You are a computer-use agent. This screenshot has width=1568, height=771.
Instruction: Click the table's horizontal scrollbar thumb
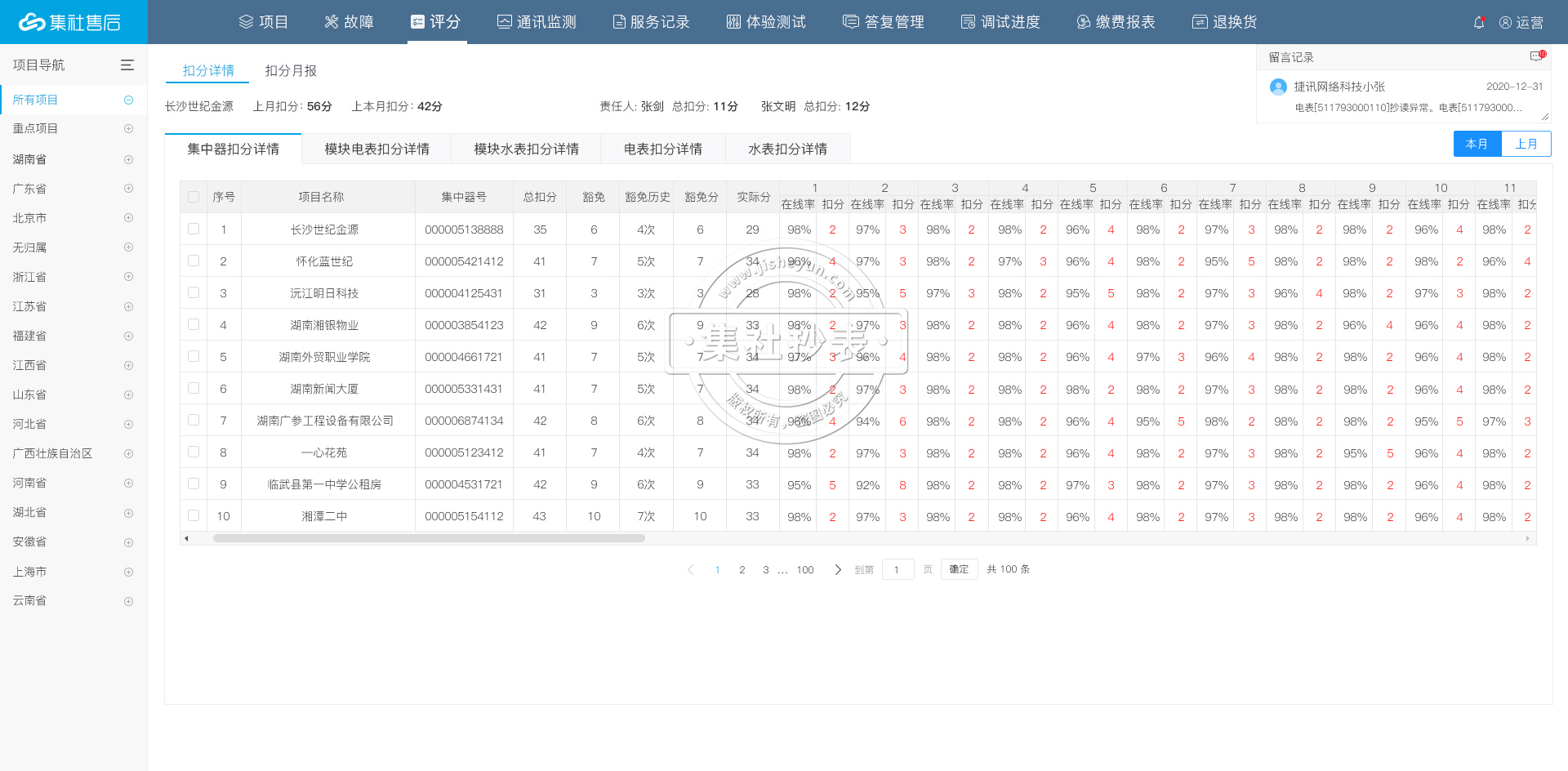tap(429, 538)
